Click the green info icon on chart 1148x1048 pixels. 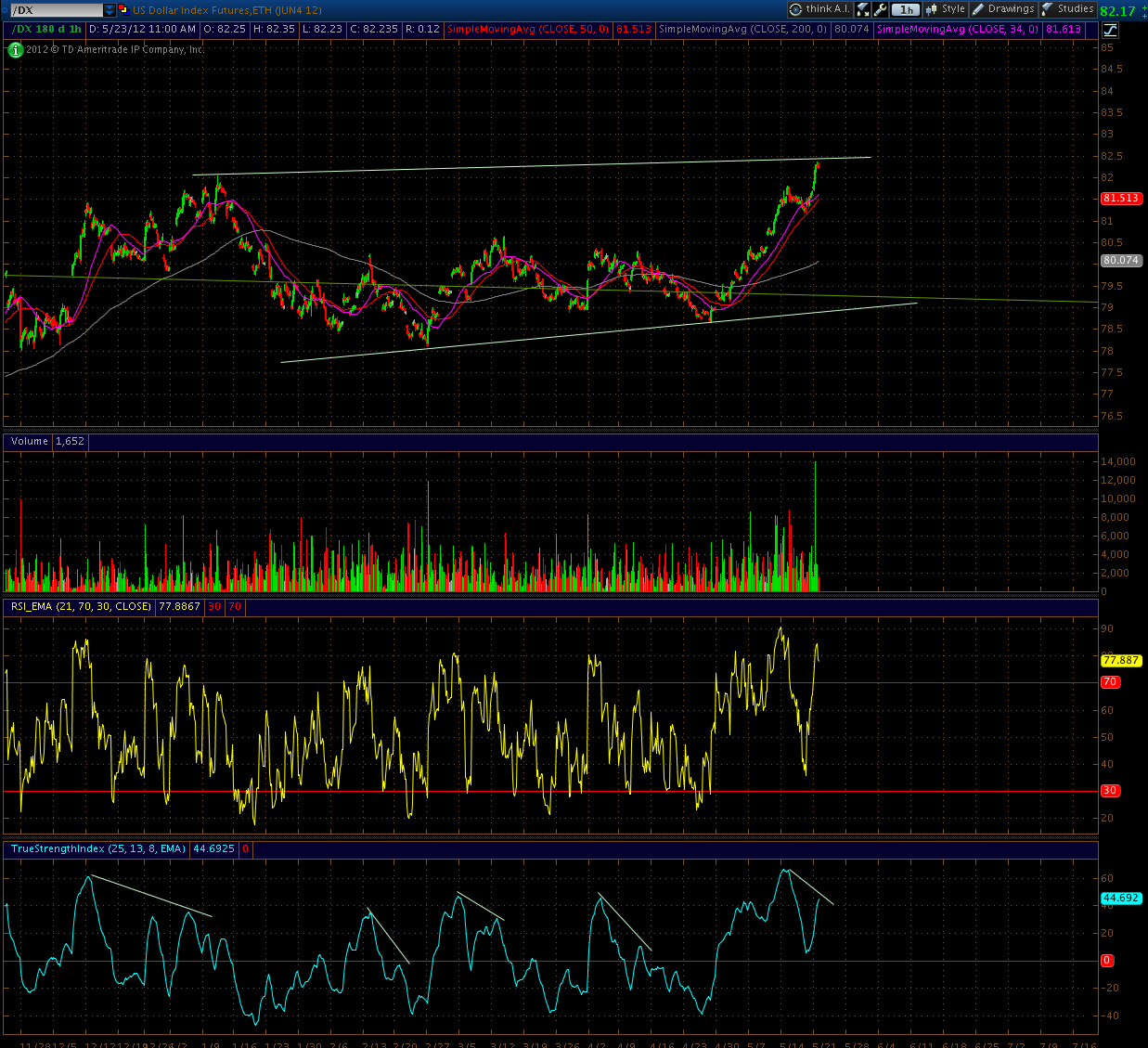15,49
